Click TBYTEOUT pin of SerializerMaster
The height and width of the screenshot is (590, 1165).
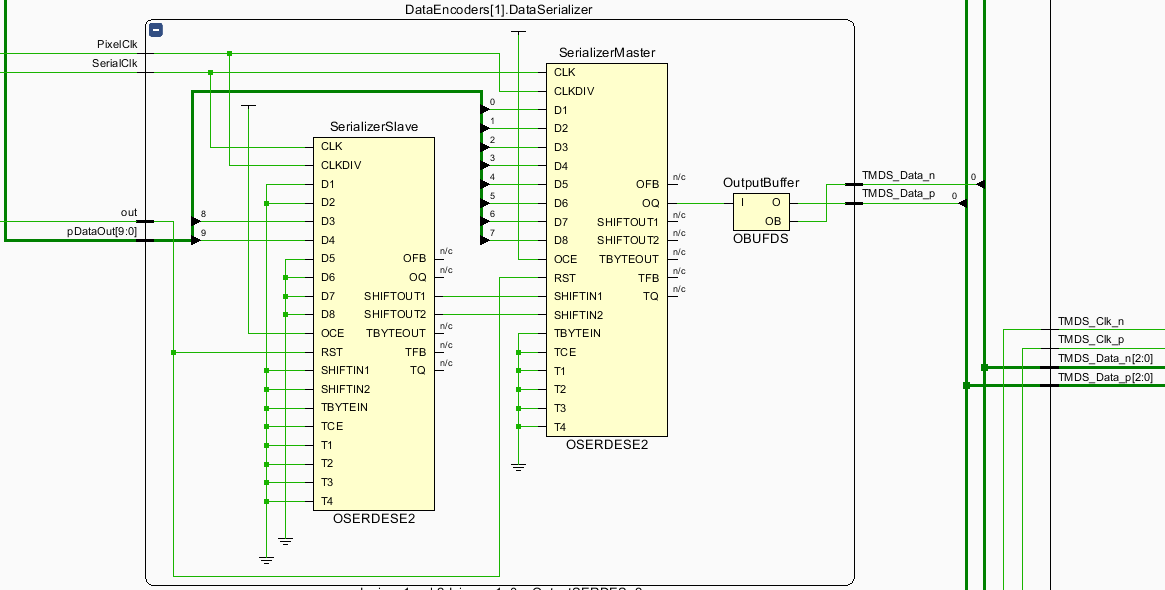tap(629, 259)
